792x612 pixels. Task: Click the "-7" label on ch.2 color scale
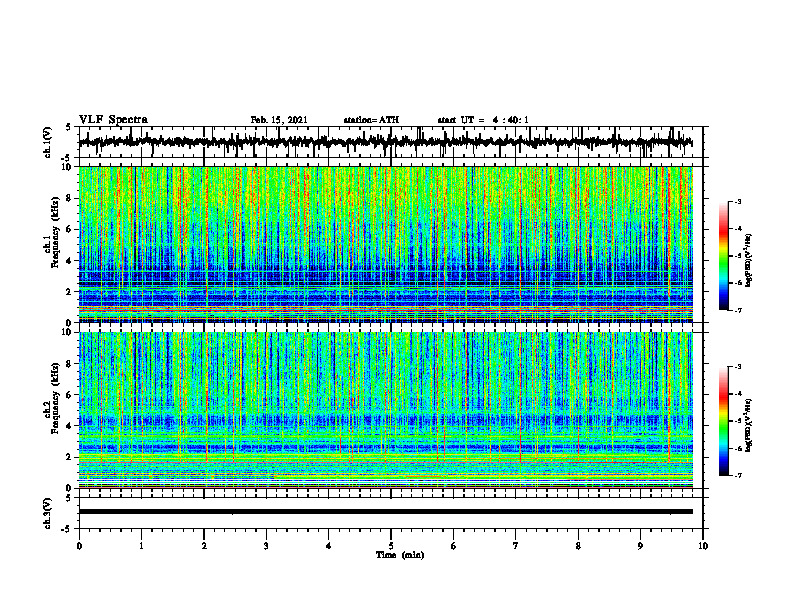pyautogui.click(x=738, y=475)
